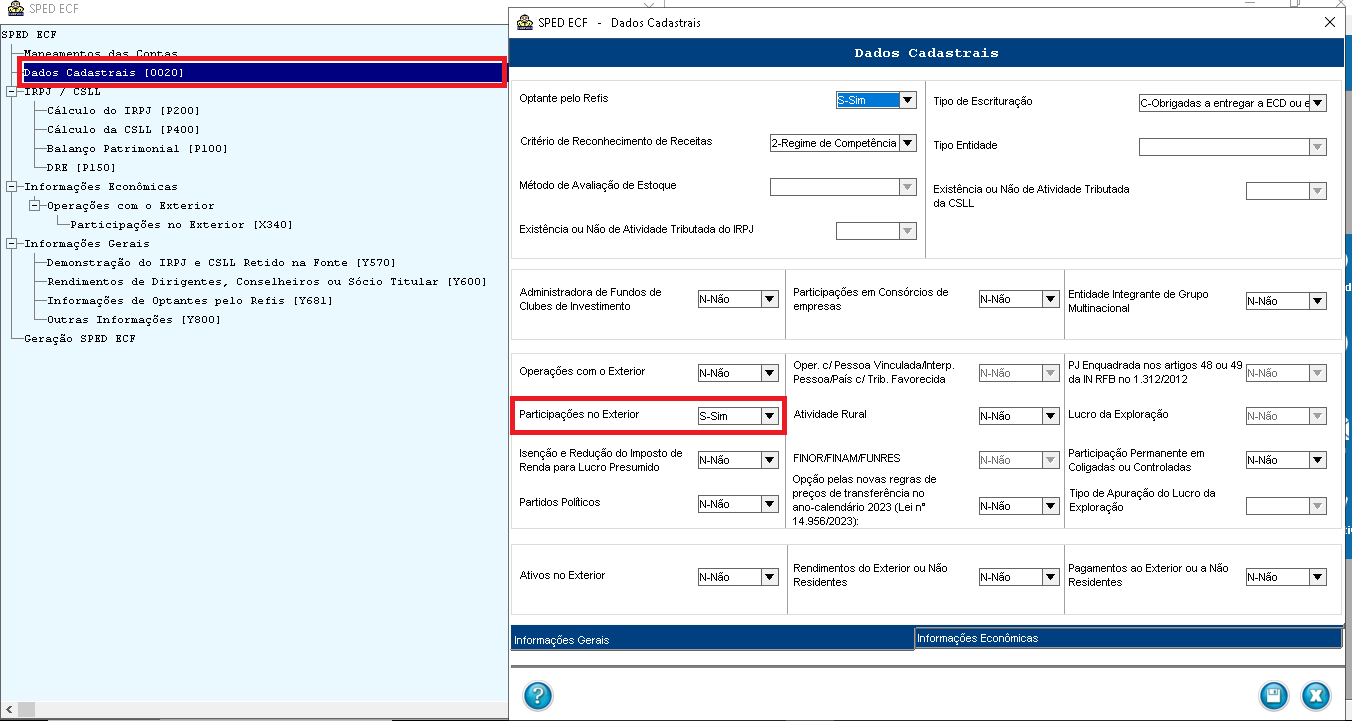Select Outras Informações [Y800]
Viewport: 1352px width, 721px height.
(134, 319)
